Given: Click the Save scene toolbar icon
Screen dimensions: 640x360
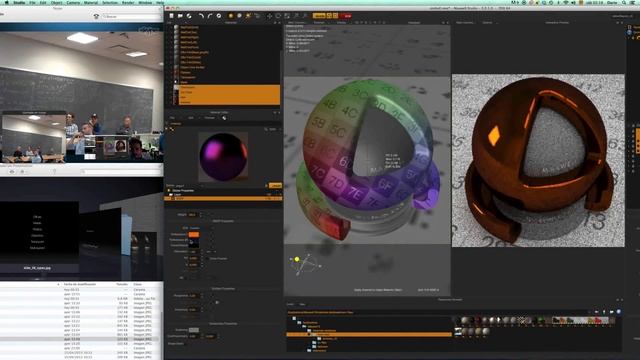Looking at the screenshot, I should (x=189, y=16).
